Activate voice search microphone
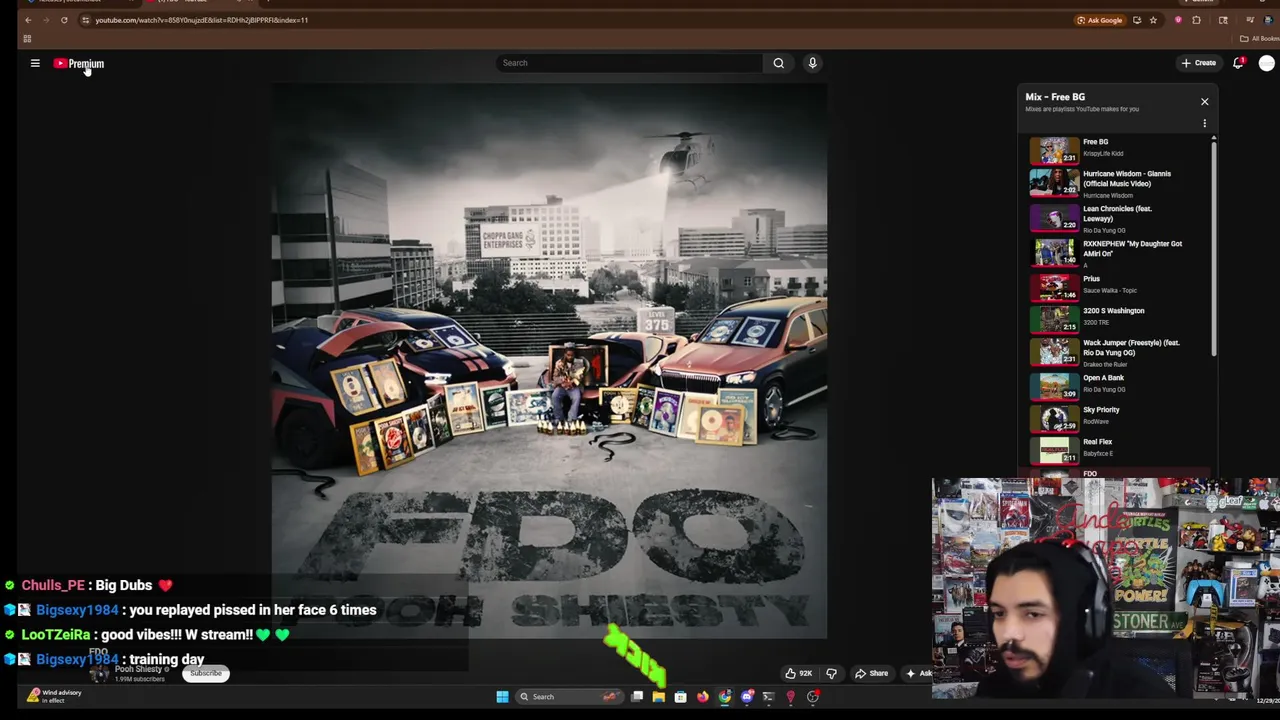Viewport: 1280px width, 720px height. coord(812,63)
